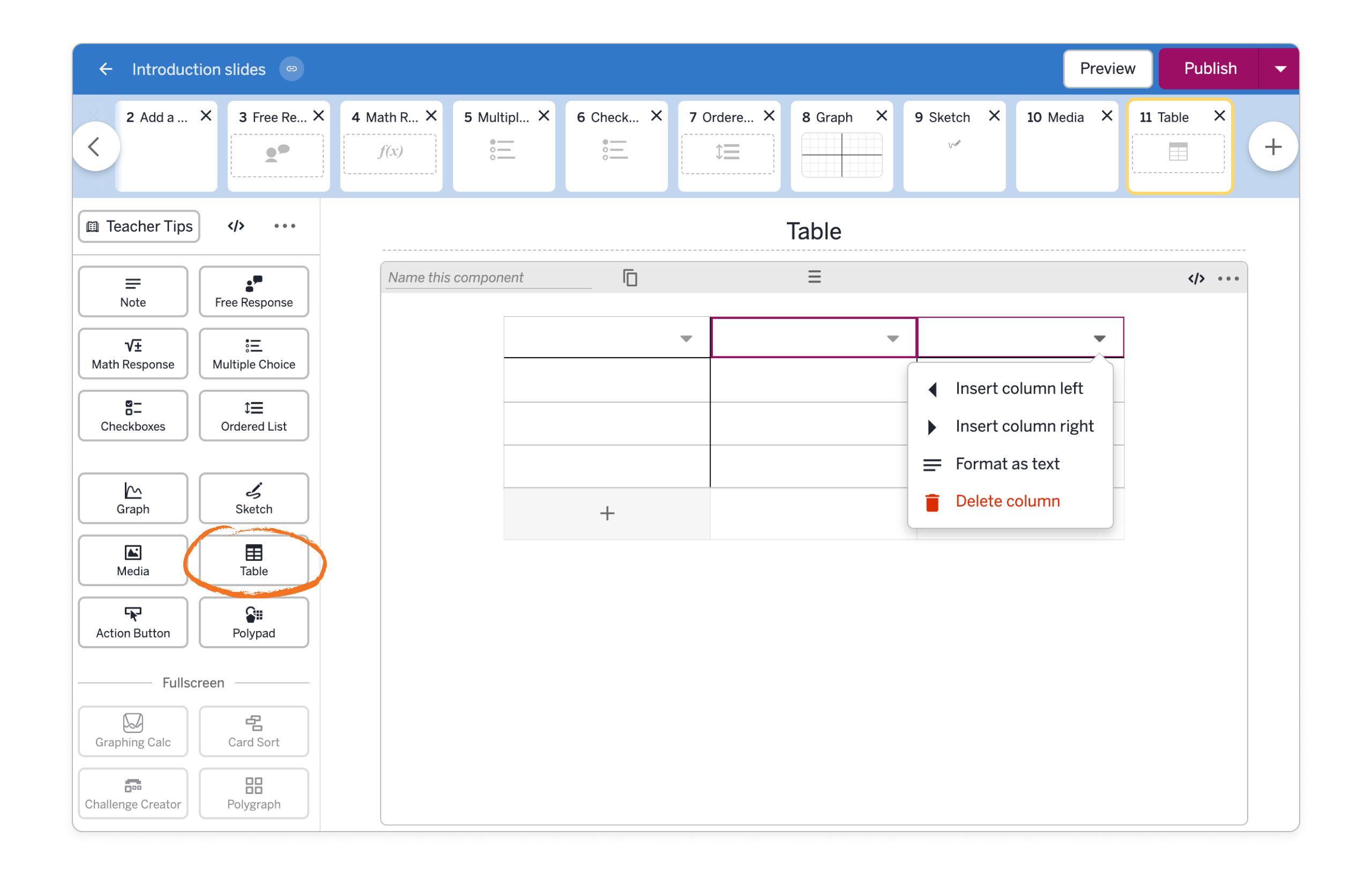Add a new slide with plus button
Screen dimensions: 1372x875
[1273, 146]
